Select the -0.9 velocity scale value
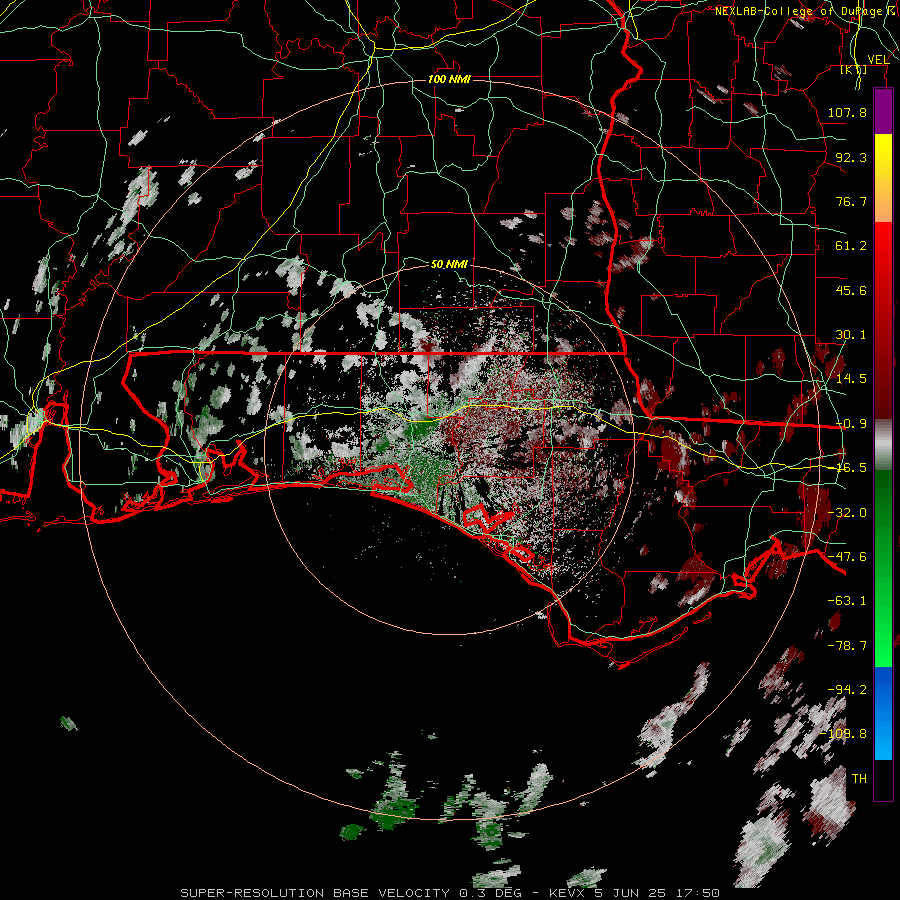This screenshot has width=900, height=900. click(851, 424)
